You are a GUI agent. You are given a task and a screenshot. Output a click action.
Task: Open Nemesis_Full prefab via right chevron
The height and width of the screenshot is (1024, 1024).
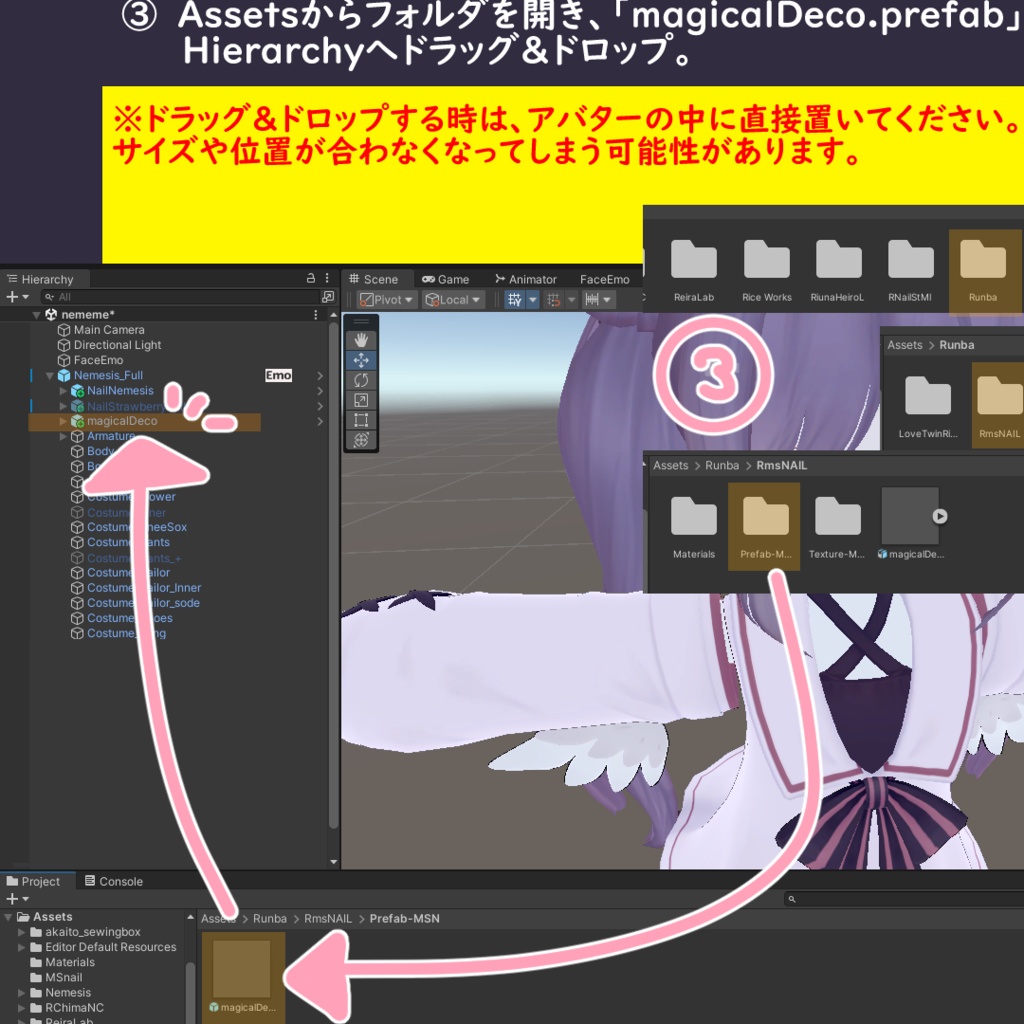click(320, 376)
